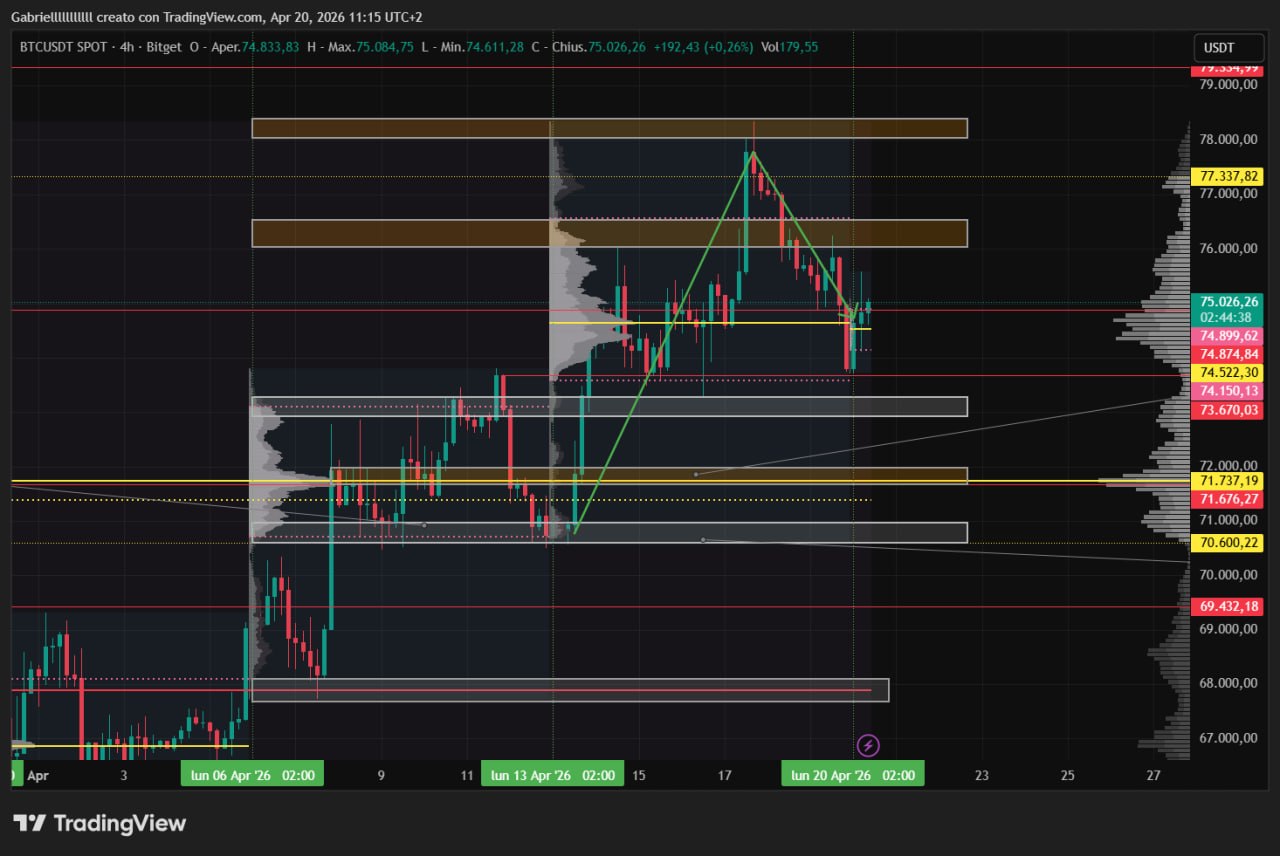1280x856 pixels.
Task: Click the Bitget exchange label
Action: pos(163,46)
